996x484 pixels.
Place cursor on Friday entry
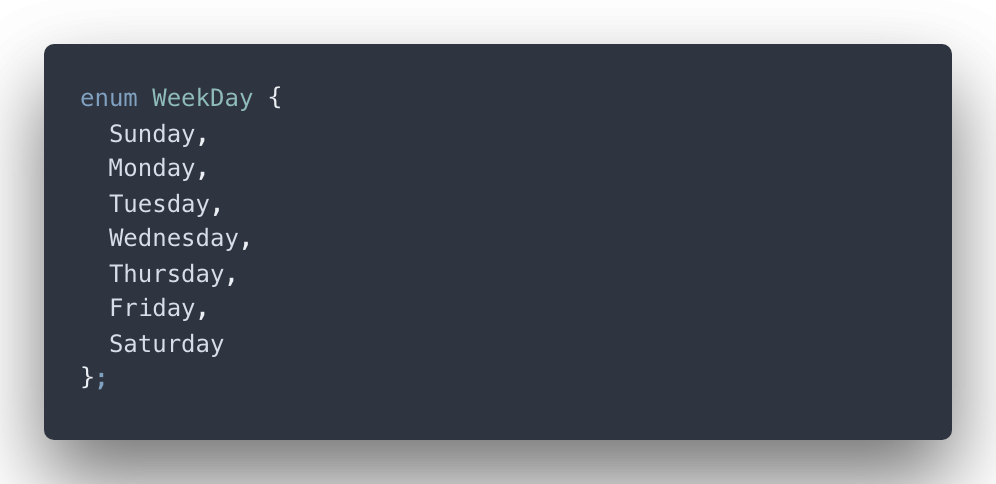pos(152,308)
